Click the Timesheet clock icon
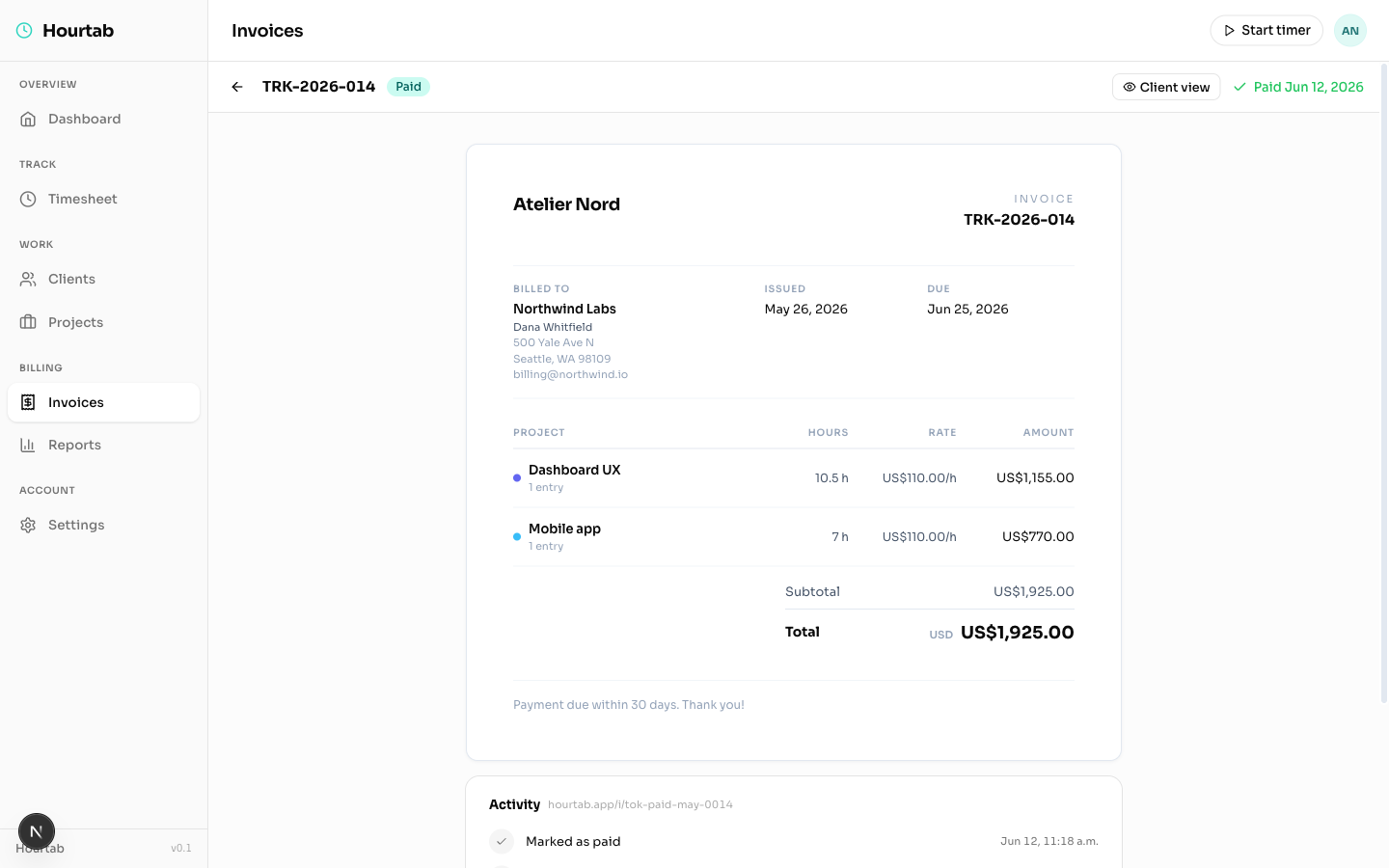This screenshot has width=1389, height=868. pos(28,199)
